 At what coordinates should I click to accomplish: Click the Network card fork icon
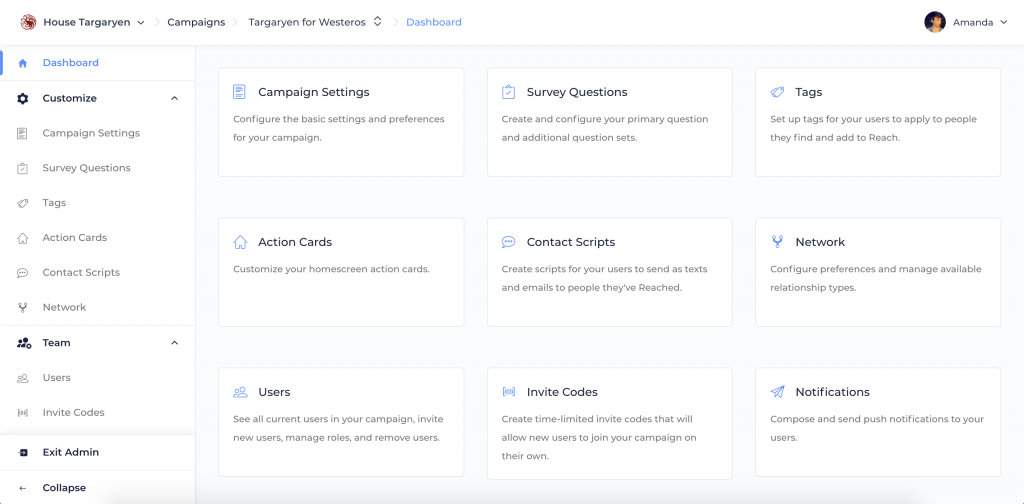pos(777,242)
